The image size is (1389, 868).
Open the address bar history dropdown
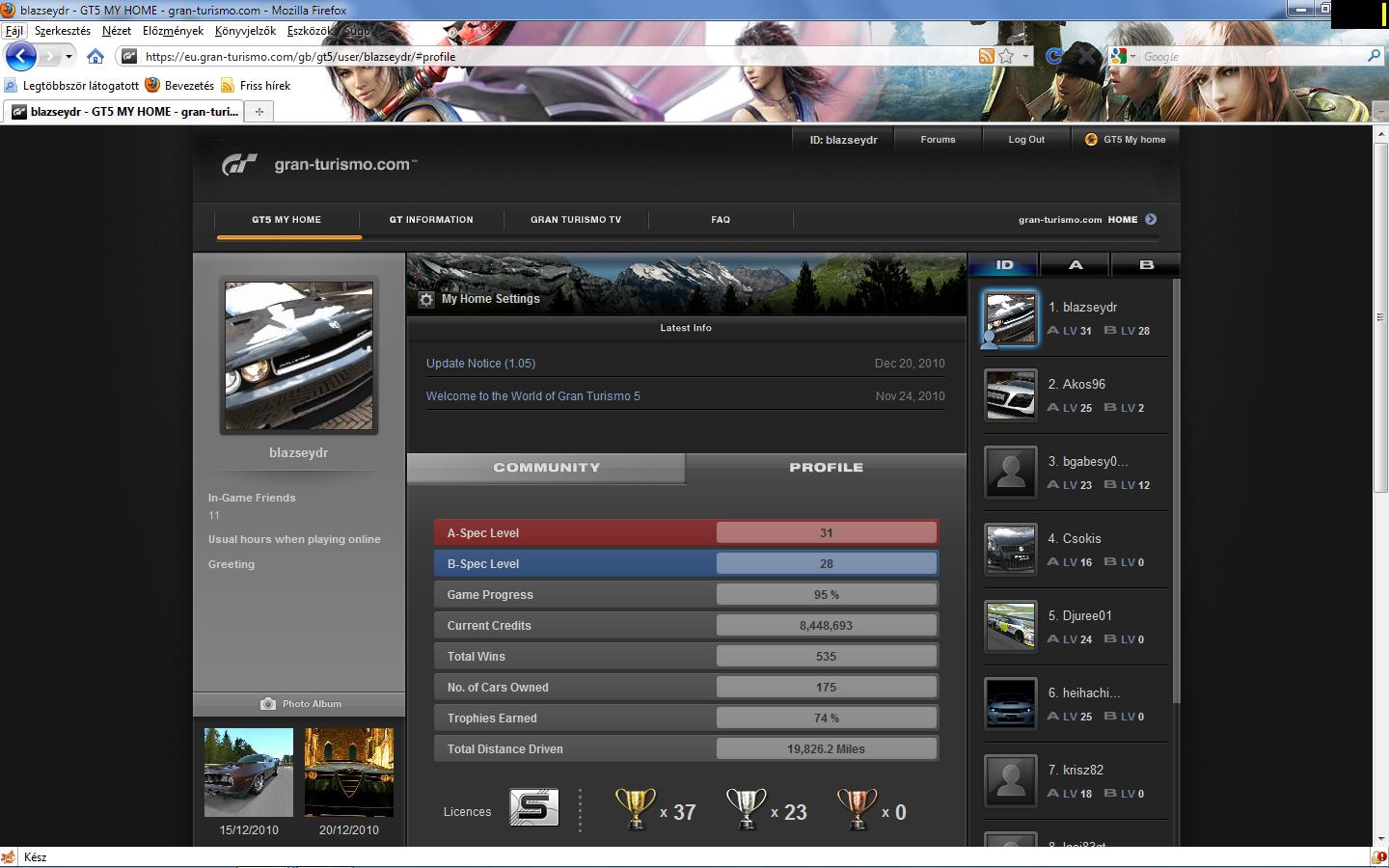point(1025,57)
